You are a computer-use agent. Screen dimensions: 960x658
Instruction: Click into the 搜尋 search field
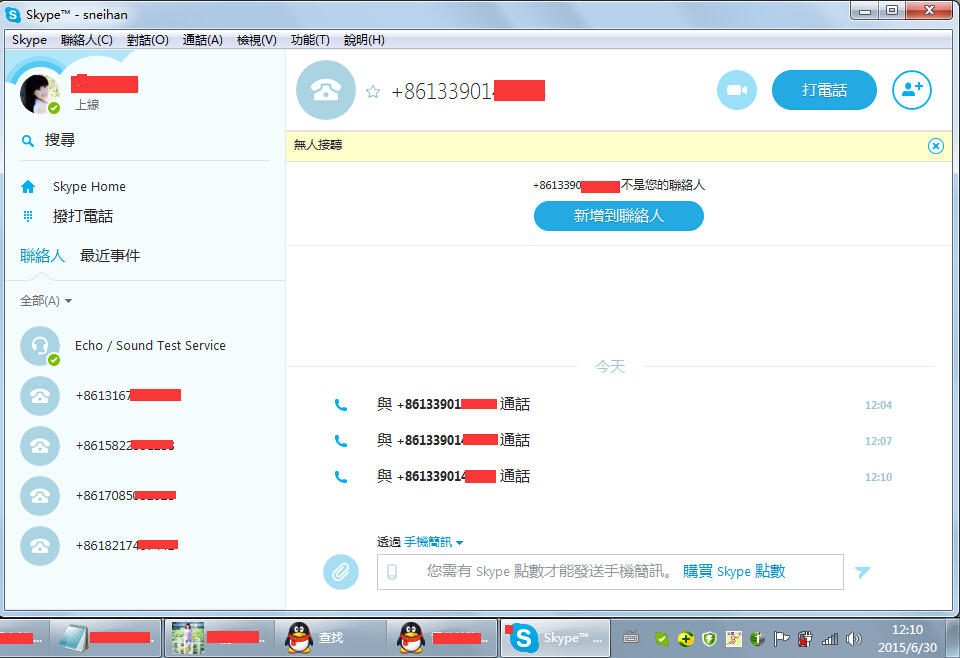click(144, 141)
